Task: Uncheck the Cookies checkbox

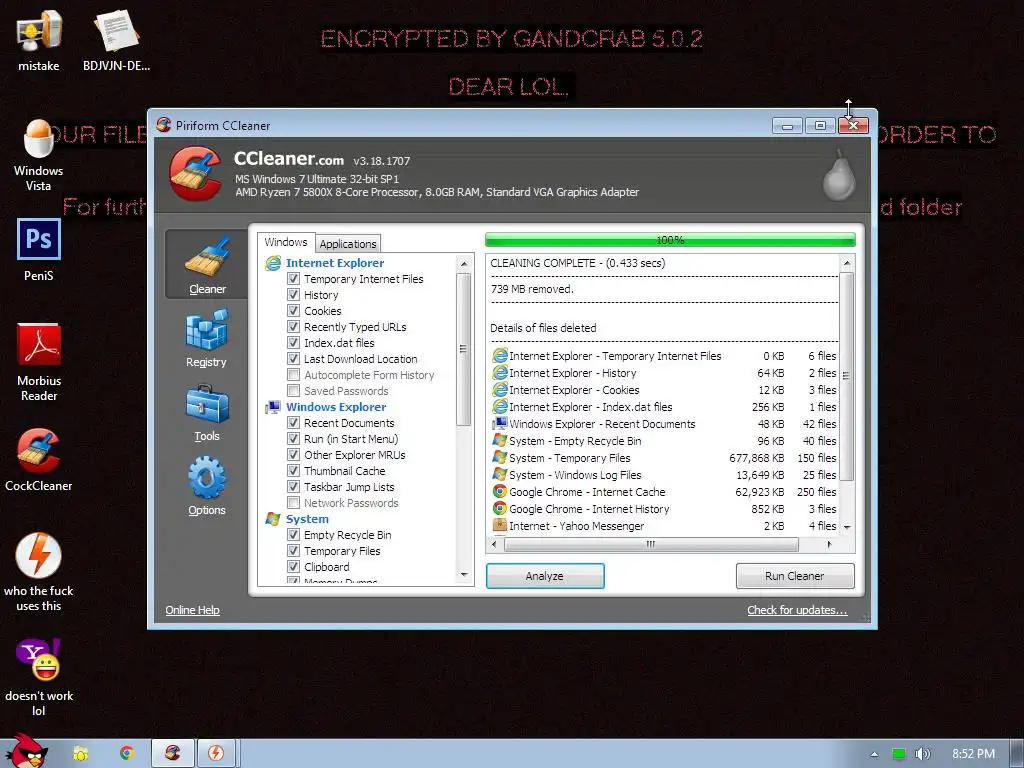Action: pyautogui.click(x=294, y=311)
